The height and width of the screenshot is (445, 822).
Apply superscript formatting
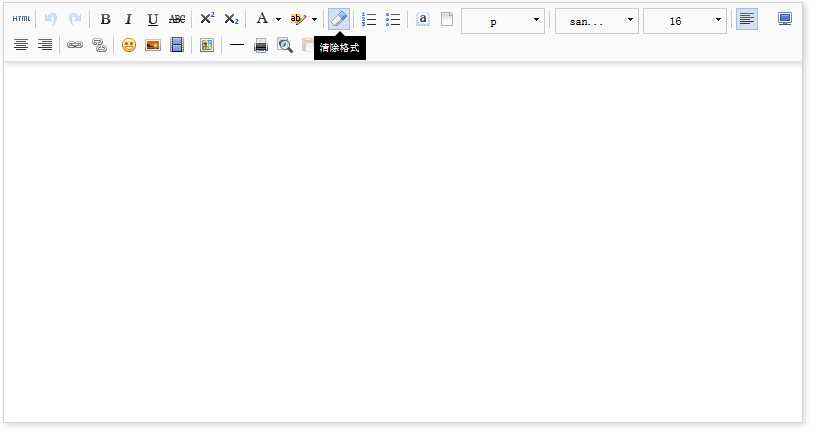(207, 19)
